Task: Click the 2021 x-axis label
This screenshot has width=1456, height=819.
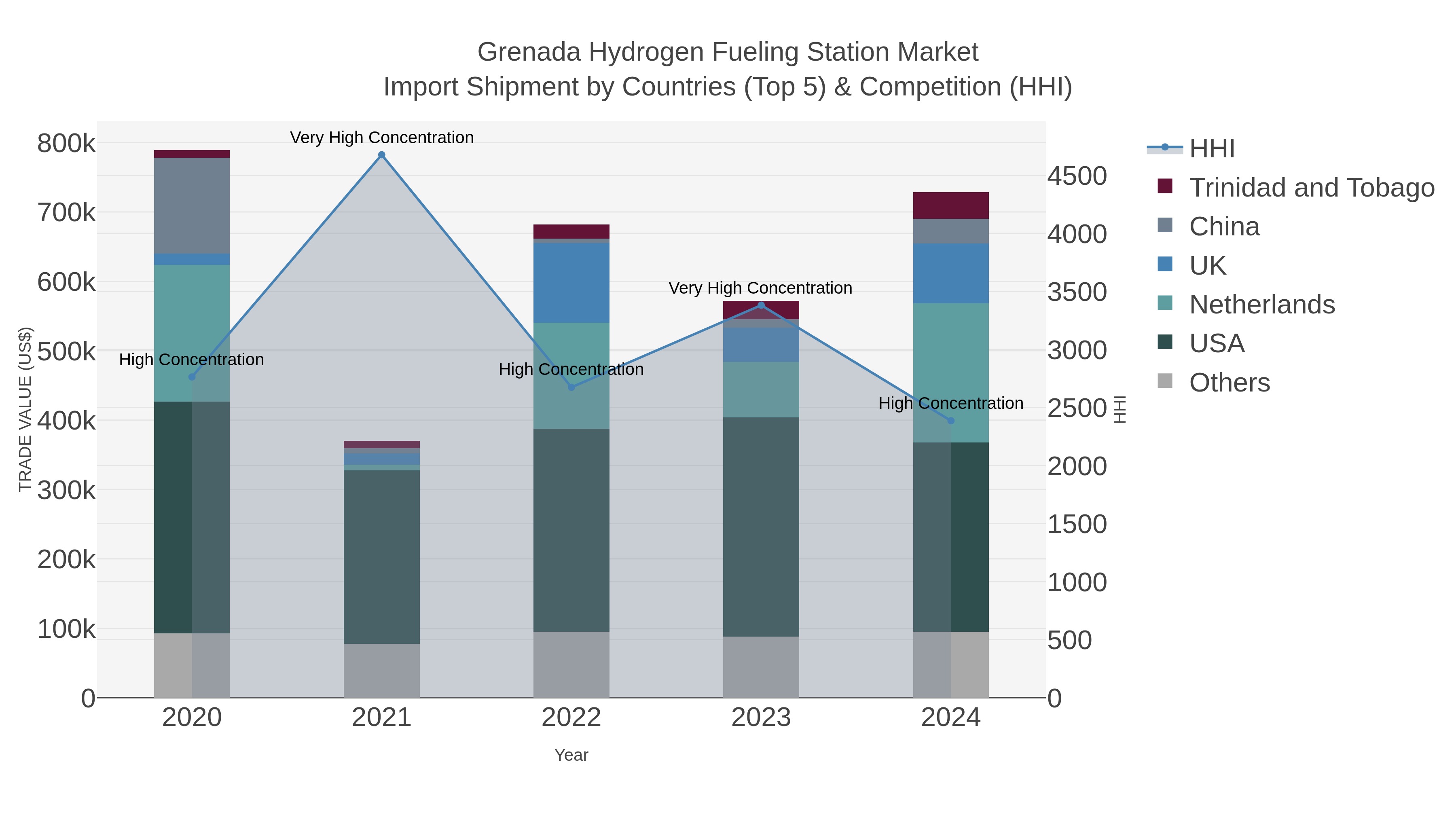Action: pyautogui.click(x=381, y=718)
